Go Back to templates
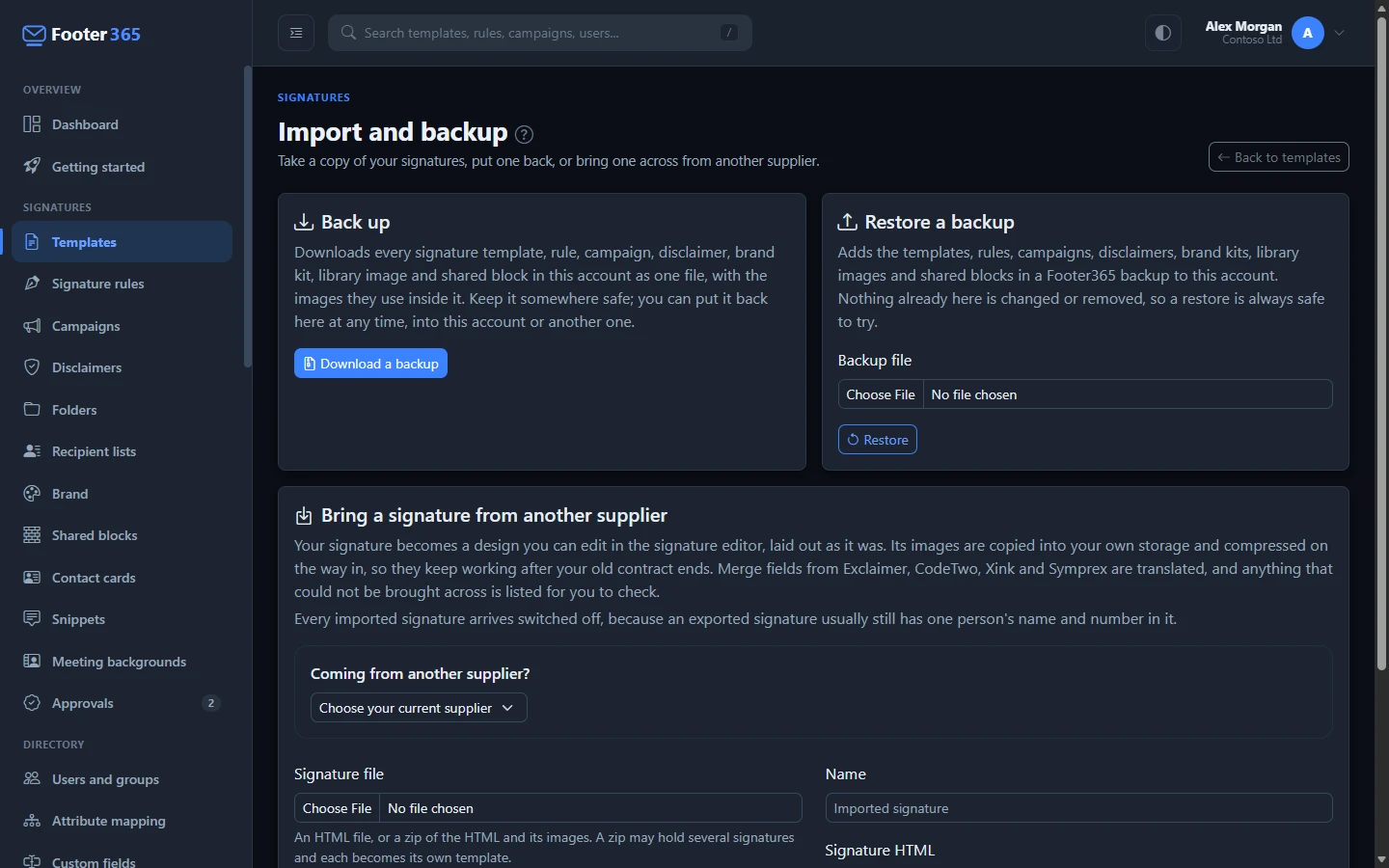 coord(1278,157)
